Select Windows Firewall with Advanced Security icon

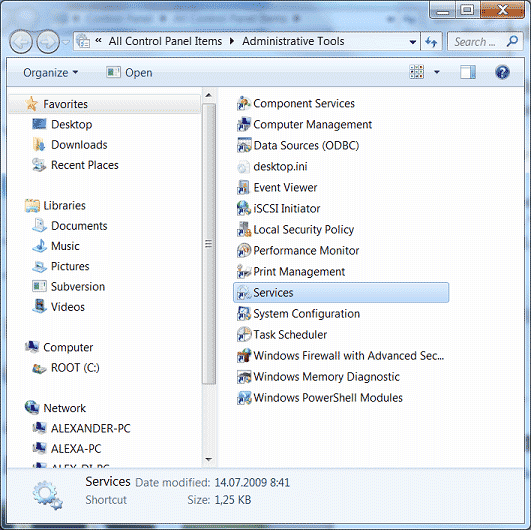tap(244, 355)
